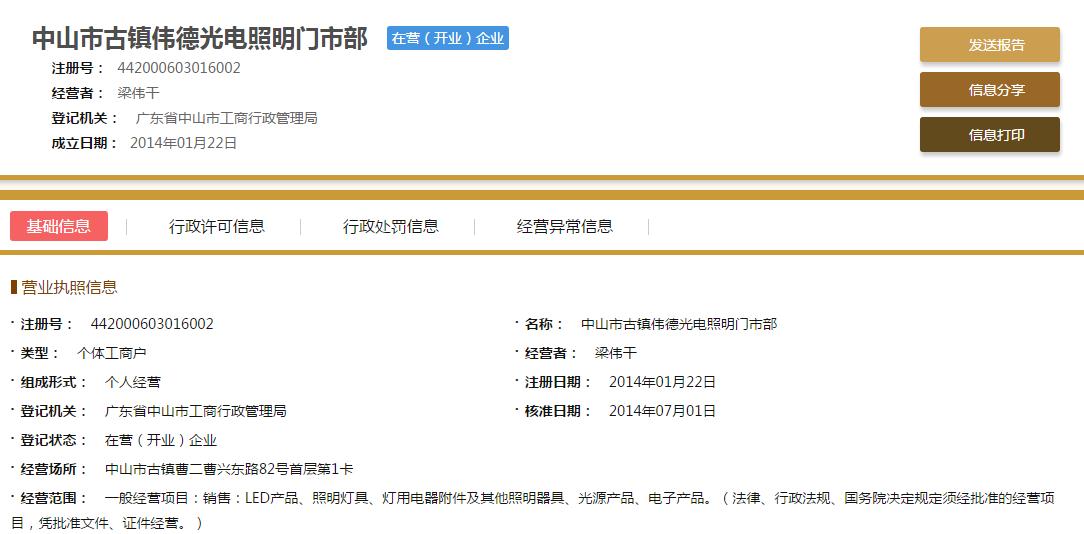Click the 成立日期 value 2014年01月22日
Screen dimensions: 1084x534
click(x=183, y=143)
